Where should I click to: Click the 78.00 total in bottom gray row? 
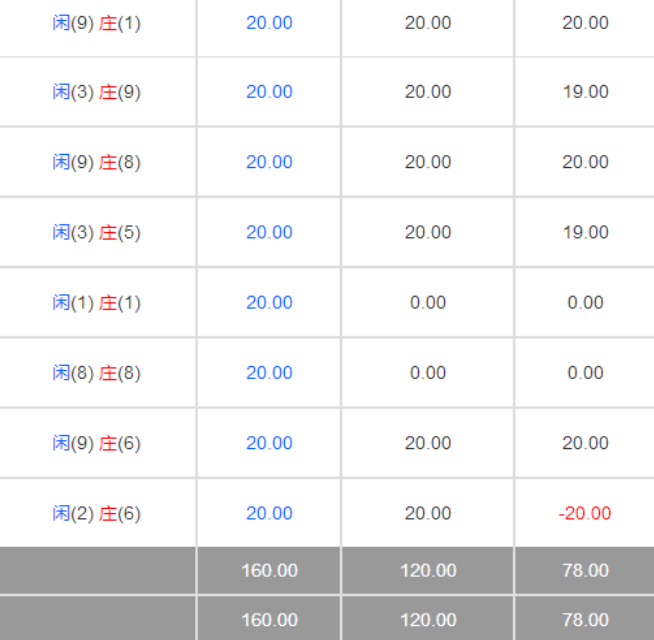585,619
